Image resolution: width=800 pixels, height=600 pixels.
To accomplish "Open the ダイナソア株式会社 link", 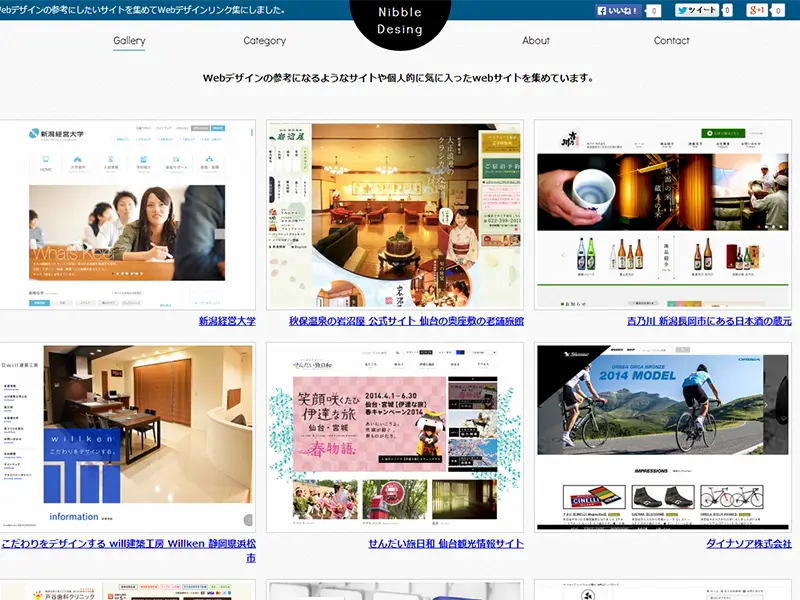I will (x=749, y=543).
